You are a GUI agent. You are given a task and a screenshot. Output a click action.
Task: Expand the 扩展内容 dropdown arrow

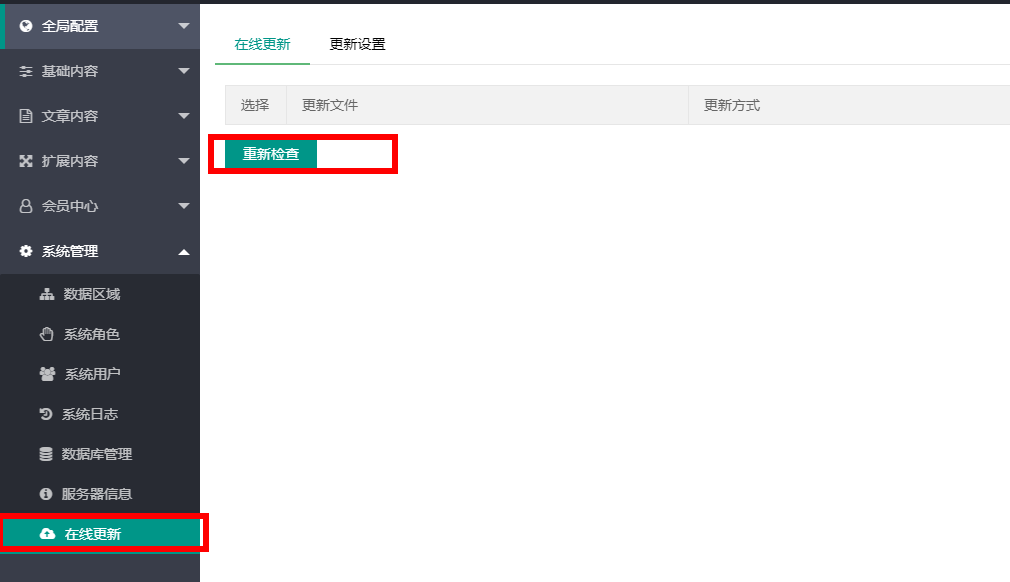184,161
